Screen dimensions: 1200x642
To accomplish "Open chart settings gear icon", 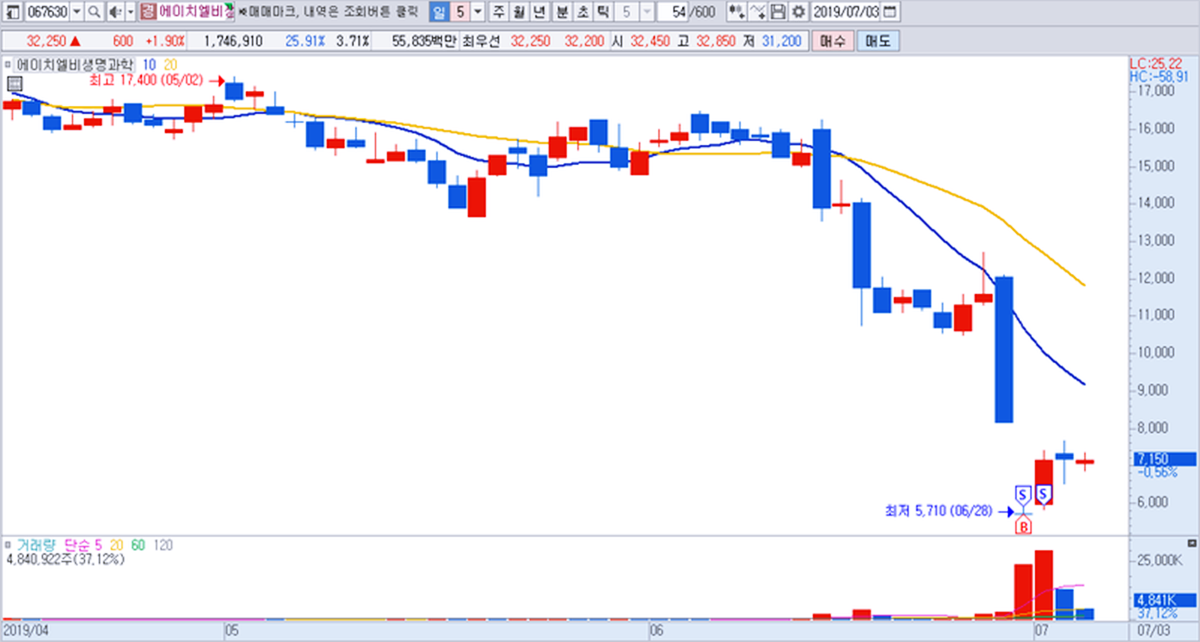I will click(x=797, y=12).
